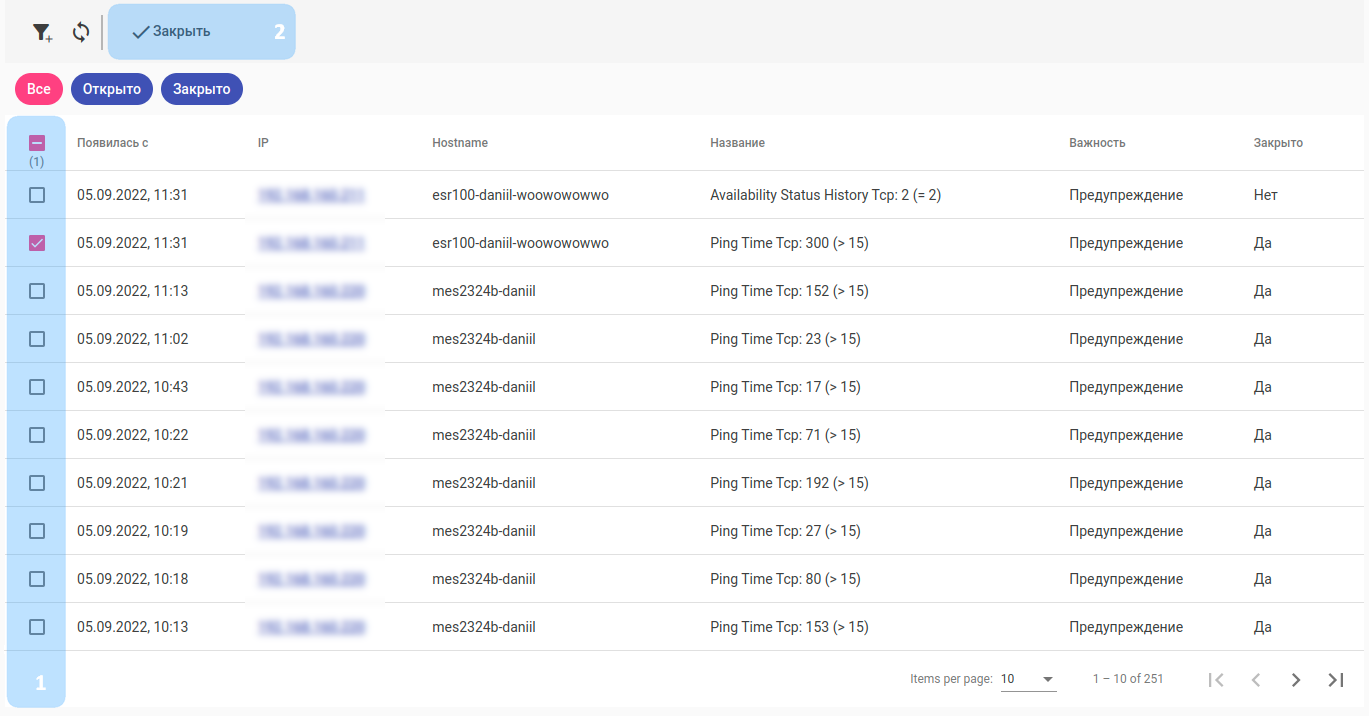Screen dimensions: 1369x716
Task: Jump to the last page
Action: [x=1336, y=680]
